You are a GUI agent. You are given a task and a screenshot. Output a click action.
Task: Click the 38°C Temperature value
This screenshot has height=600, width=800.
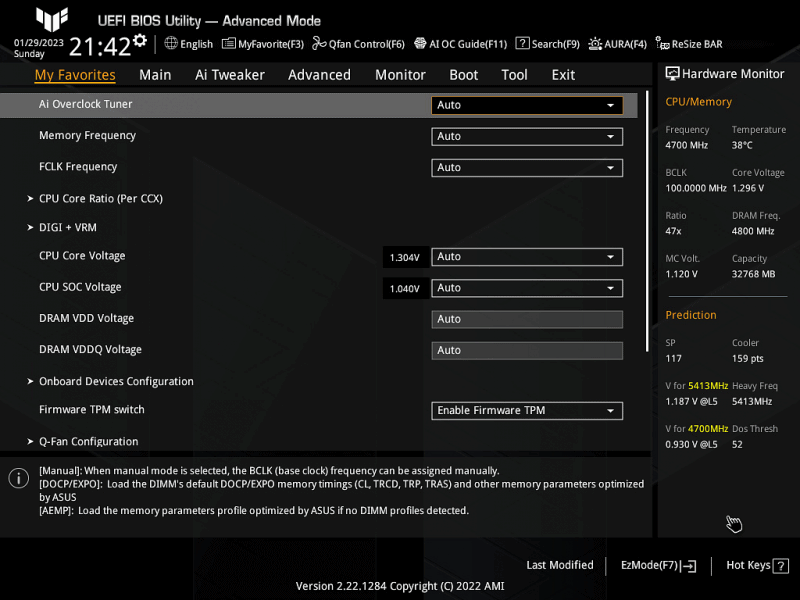tap(742, 145)
